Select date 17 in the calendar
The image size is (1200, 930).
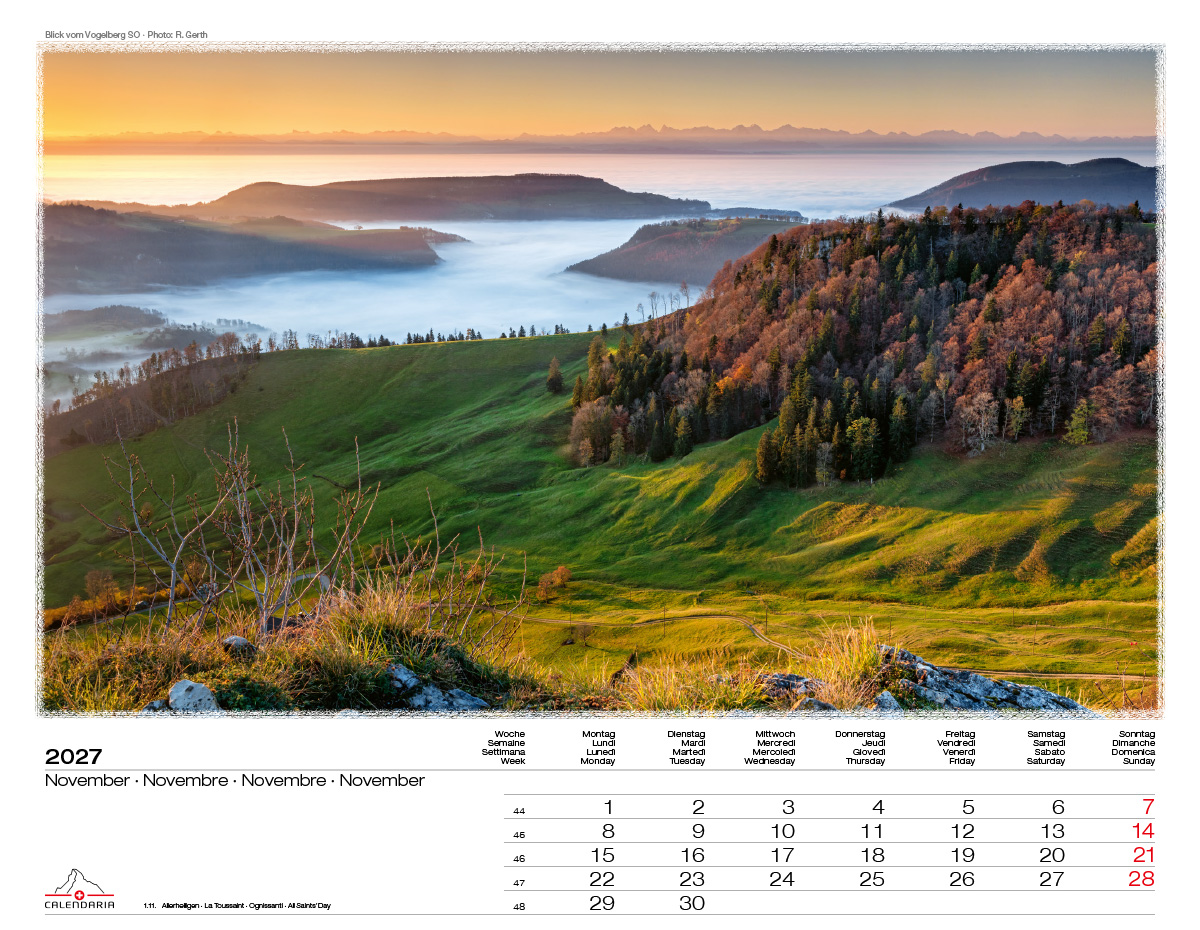783,855
